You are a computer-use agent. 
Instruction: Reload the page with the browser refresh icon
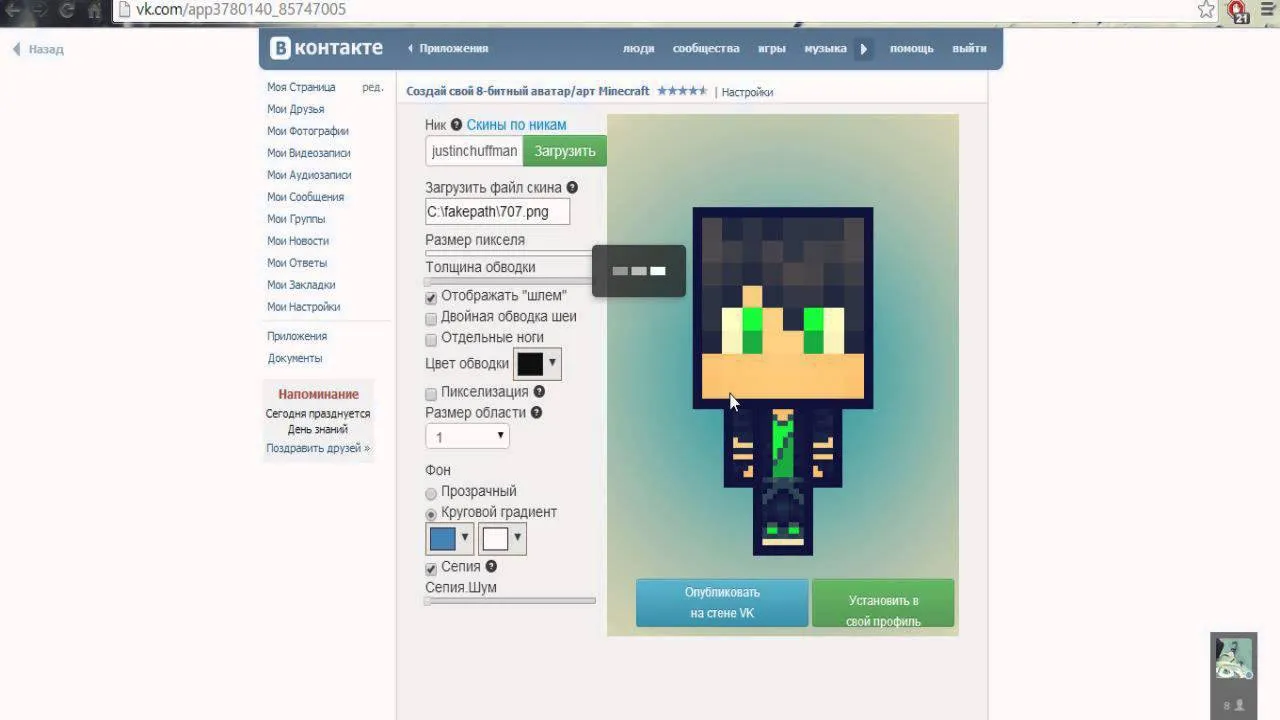[x=67, y=10]
